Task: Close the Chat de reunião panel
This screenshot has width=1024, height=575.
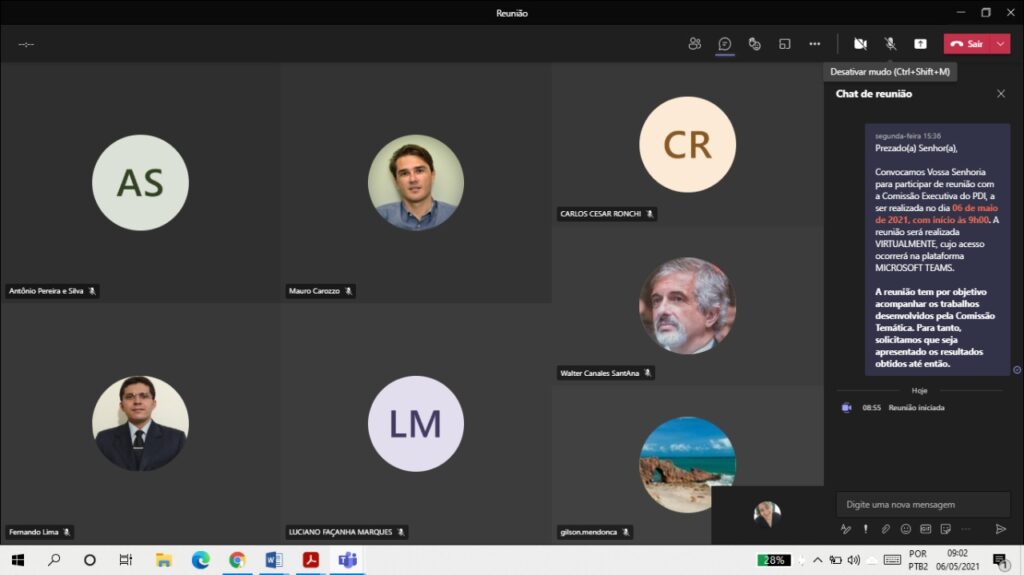Action: pyautogui.click(x=1001, y=94)
